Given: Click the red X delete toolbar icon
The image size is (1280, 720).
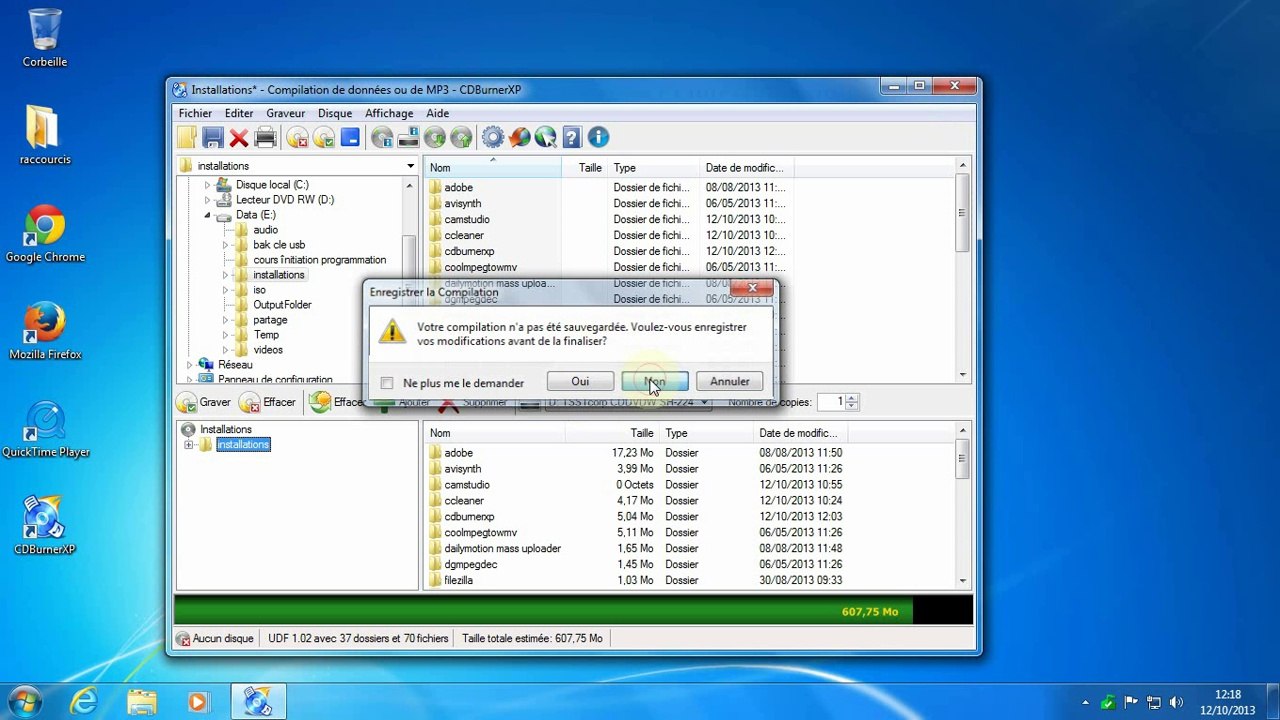Looking at the screenshot, I should click(238, 138).
